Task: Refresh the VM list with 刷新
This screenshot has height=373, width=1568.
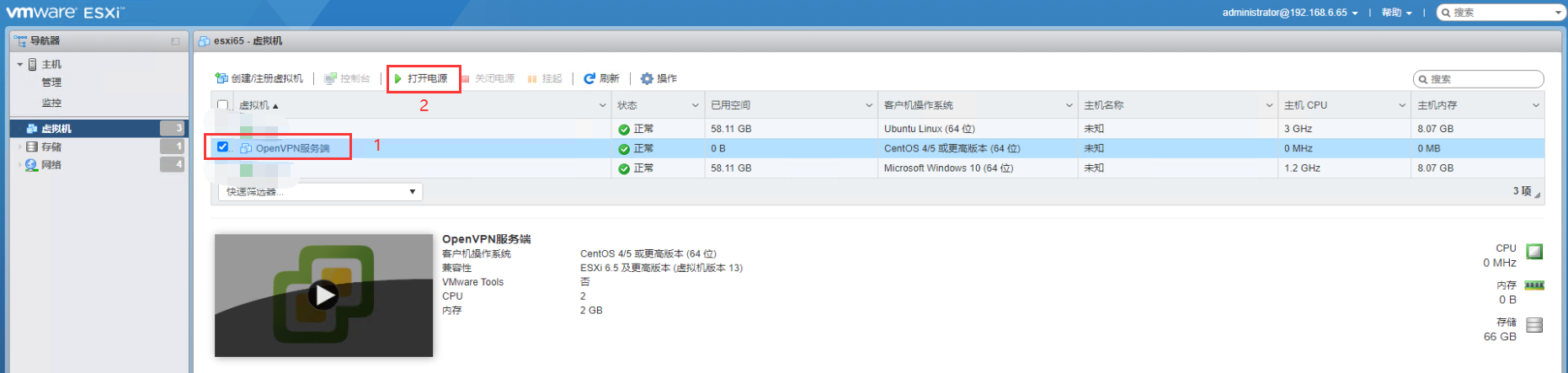Action: [x=601, y=78]
